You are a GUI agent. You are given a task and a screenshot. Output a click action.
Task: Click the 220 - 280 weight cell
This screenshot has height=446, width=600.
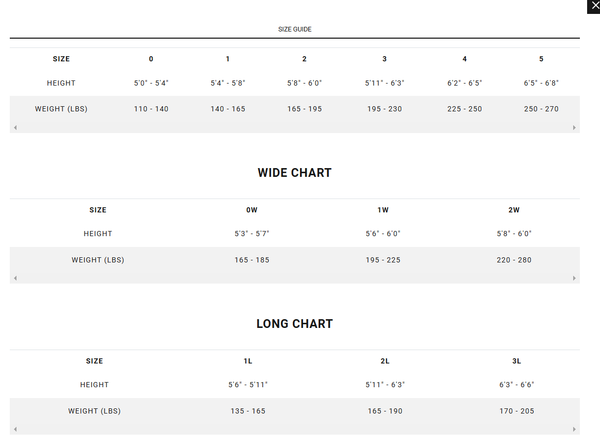(514, 260)
